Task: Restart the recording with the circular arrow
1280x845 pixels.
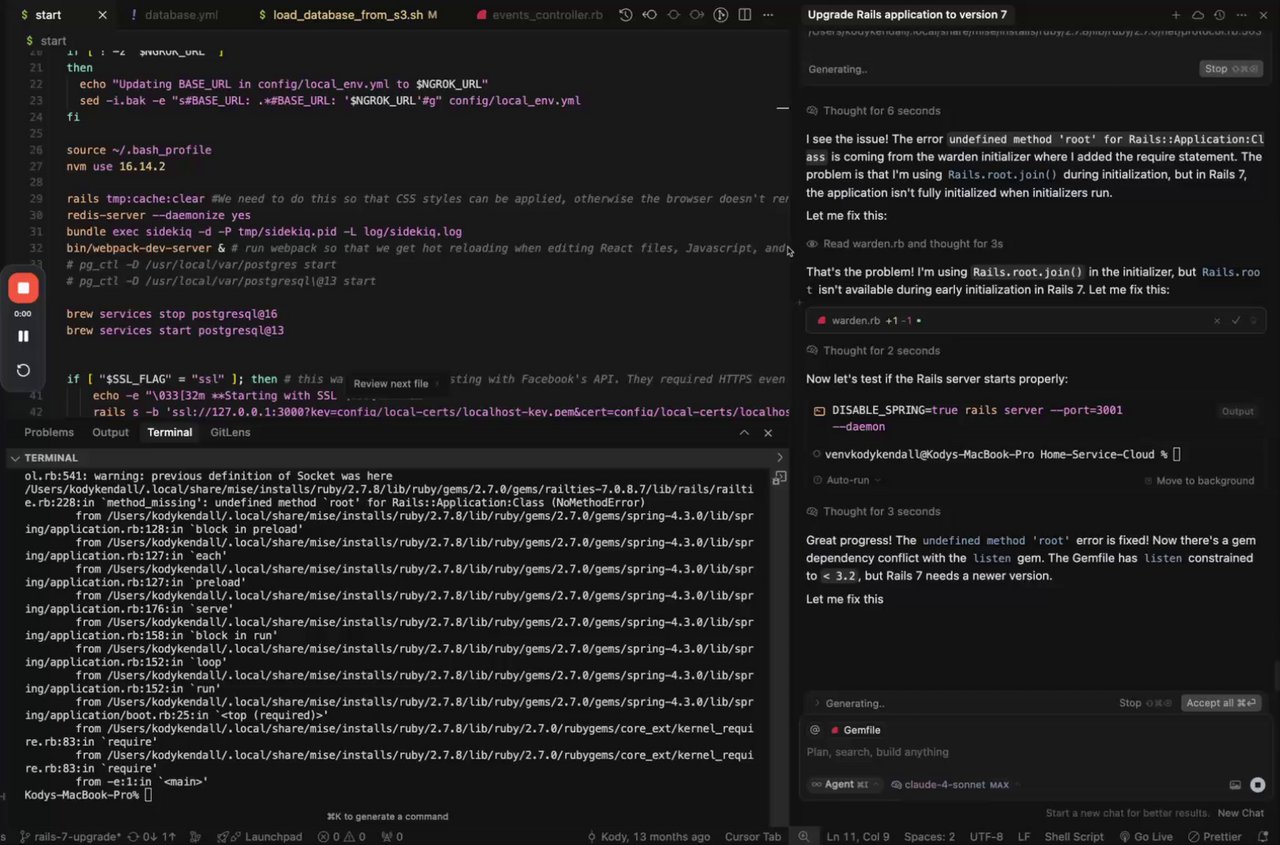Action: coord(23,370)
